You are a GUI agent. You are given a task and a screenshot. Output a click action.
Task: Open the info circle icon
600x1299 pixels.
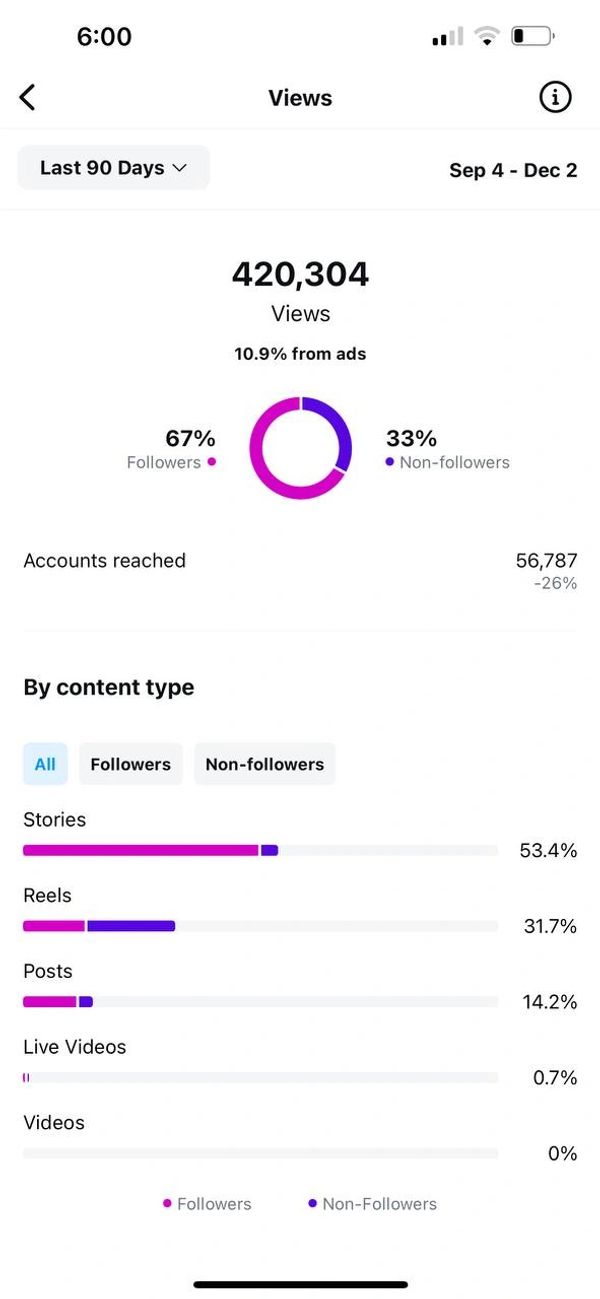(555, 97)
